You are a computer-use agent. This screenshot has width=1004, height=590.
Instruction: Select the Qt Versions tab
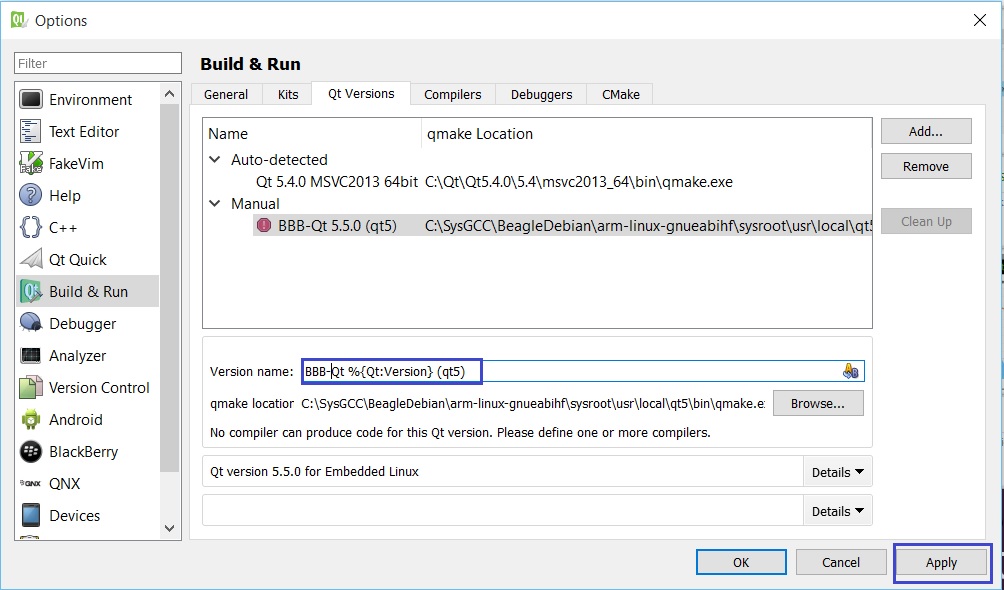[361, 94]
